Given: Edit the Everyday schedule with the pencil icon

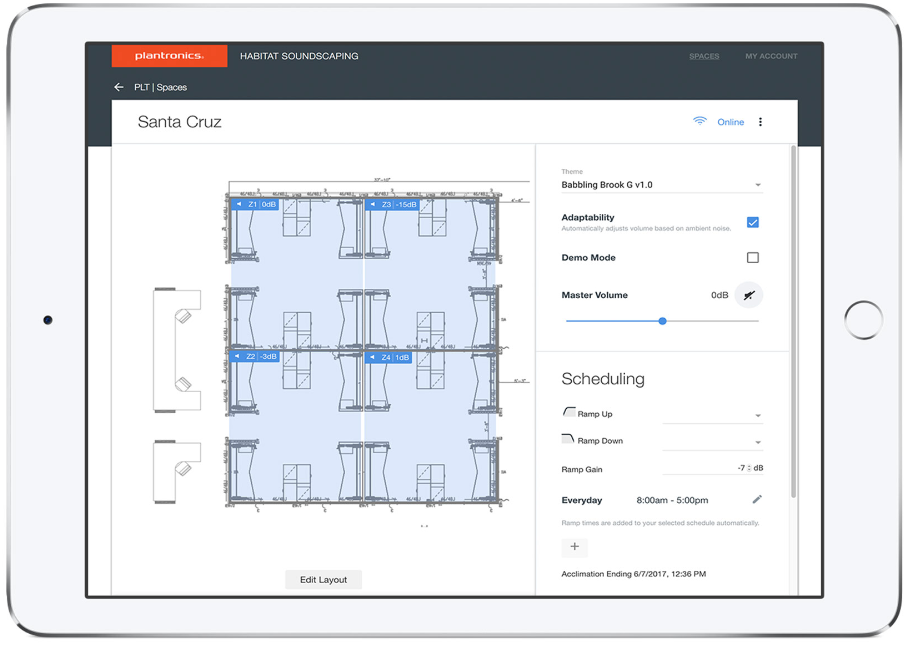Looking at the screenshot, I should tap(757, 499).
